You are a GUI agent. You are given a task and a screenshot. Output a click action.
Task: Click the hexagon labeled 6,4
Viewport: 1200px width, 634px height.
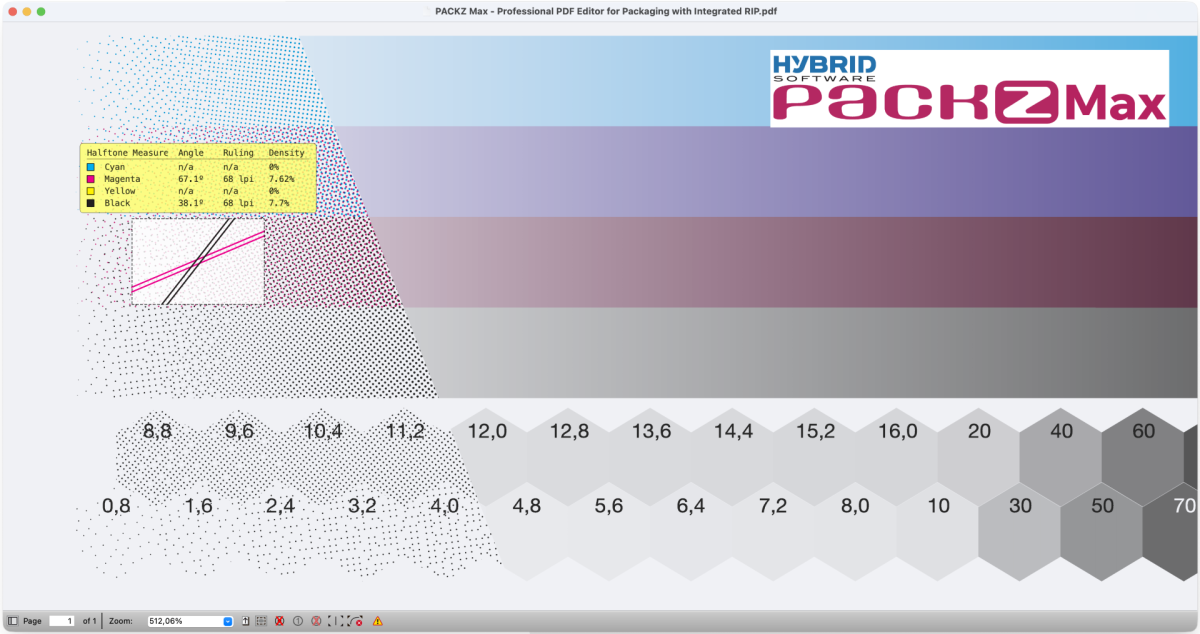tap(691, 530)
